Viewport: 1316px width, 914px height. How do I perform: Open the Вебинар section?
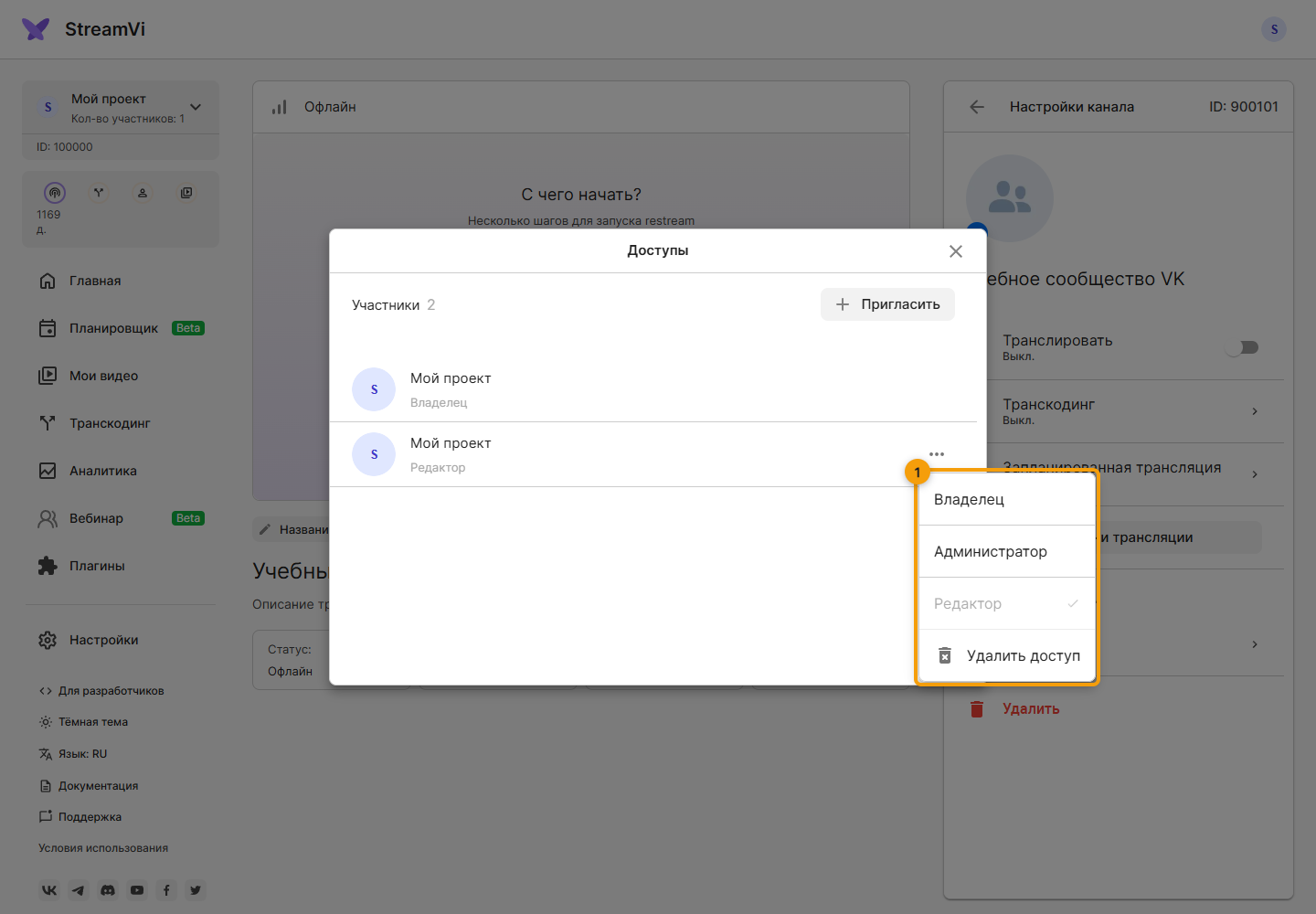(121, 518)
